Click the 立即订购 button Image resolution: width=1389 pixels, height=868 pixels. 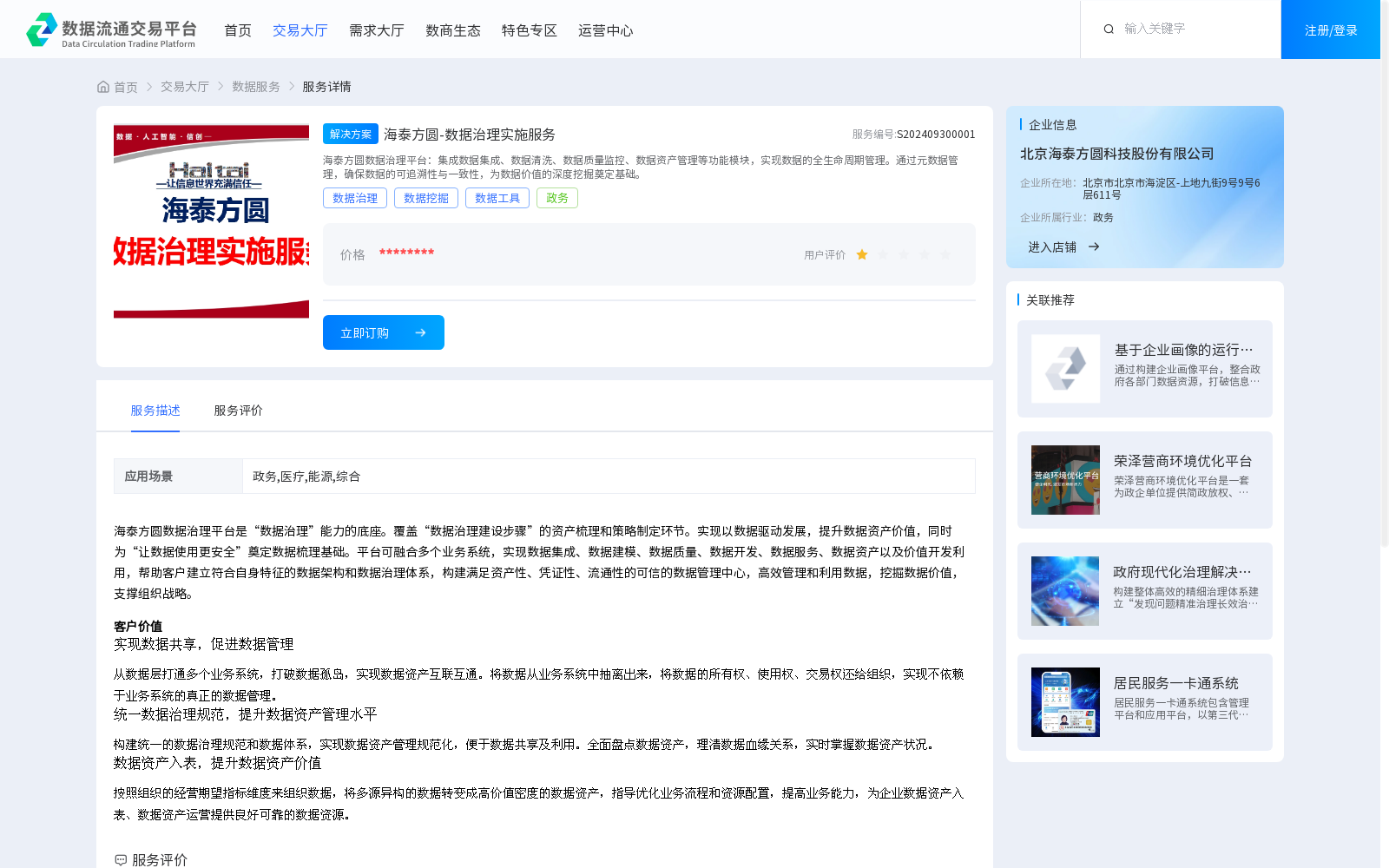tap(384, 332)
